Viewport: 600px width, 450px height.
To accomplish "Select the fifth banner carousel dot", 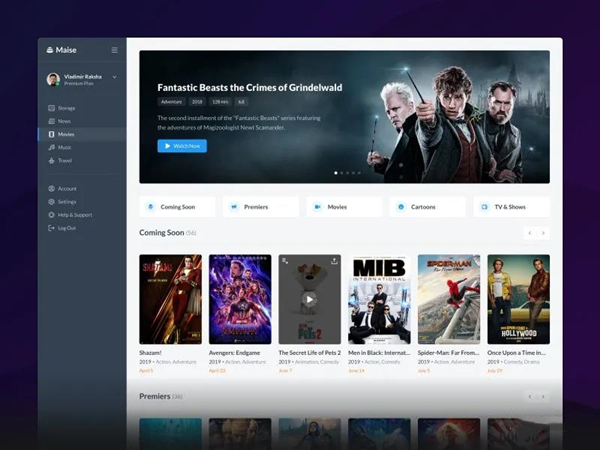I will 359,173.
